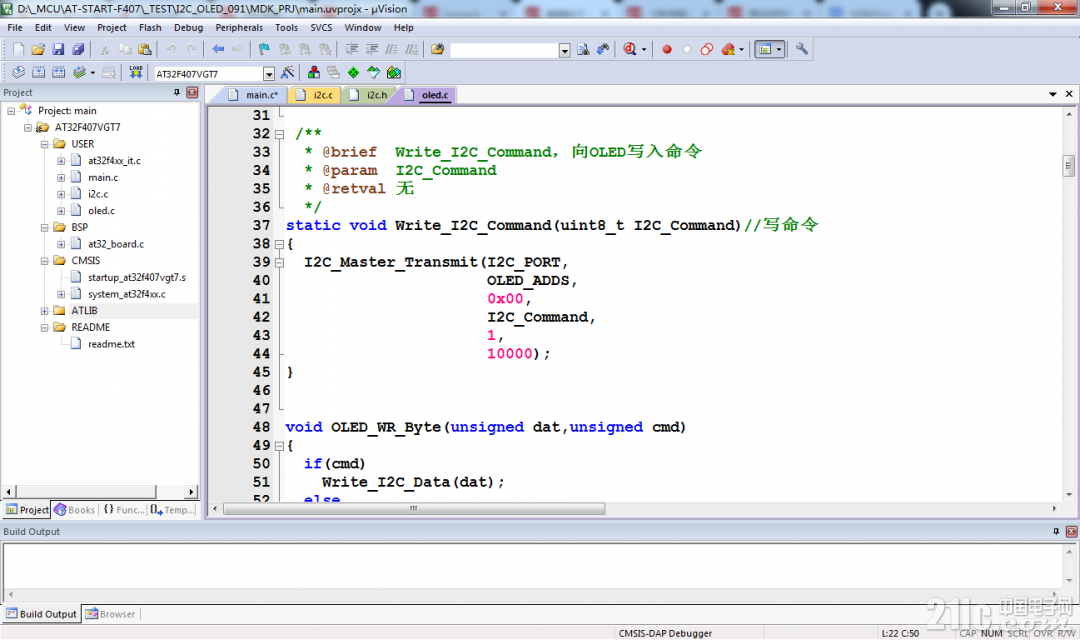Open the Debug menu

188,28
